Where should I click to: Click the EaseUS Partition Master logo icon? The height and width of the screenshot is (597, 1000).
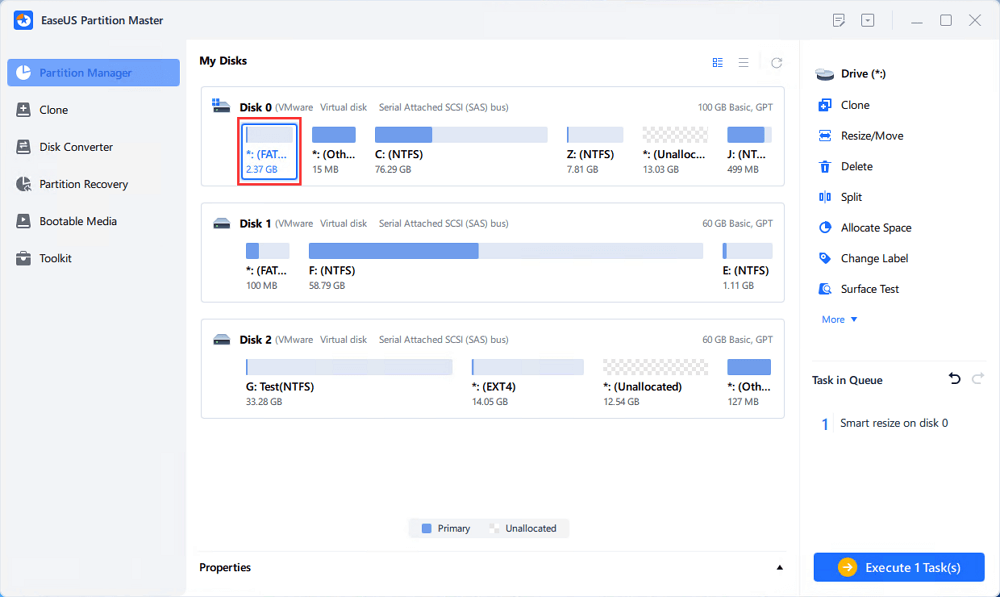pyautogui.click(x=24, y=20)
